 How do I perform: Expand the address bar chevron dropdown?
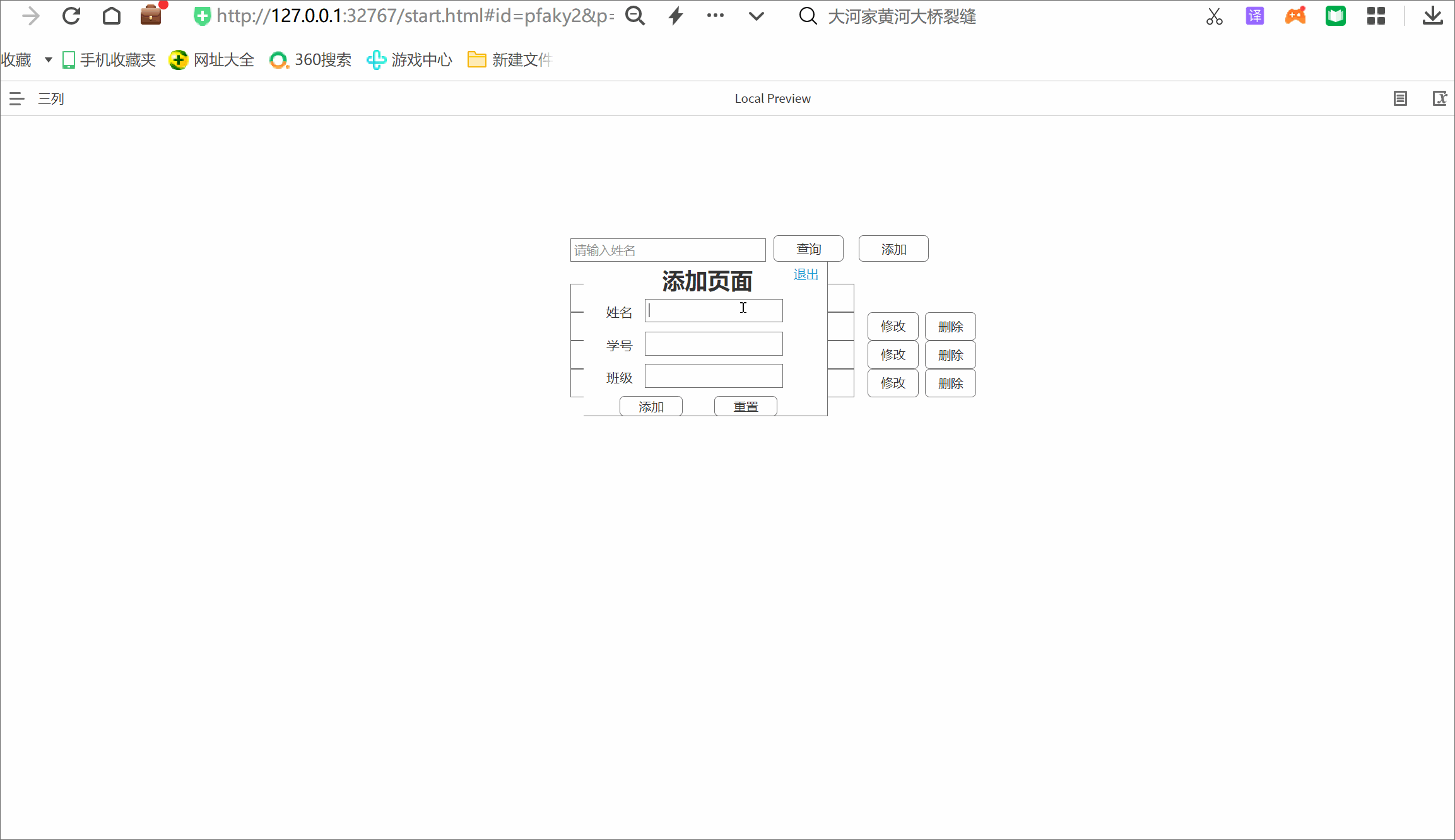point(756,16)
